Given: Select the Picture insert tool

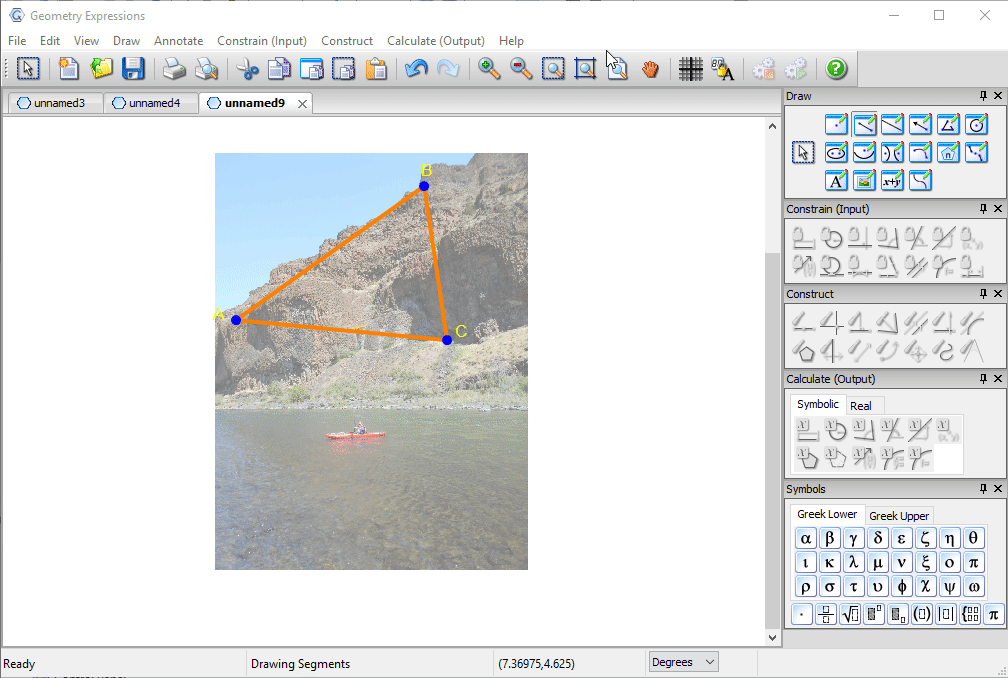Looking at the screenshot, I should 864,181.
